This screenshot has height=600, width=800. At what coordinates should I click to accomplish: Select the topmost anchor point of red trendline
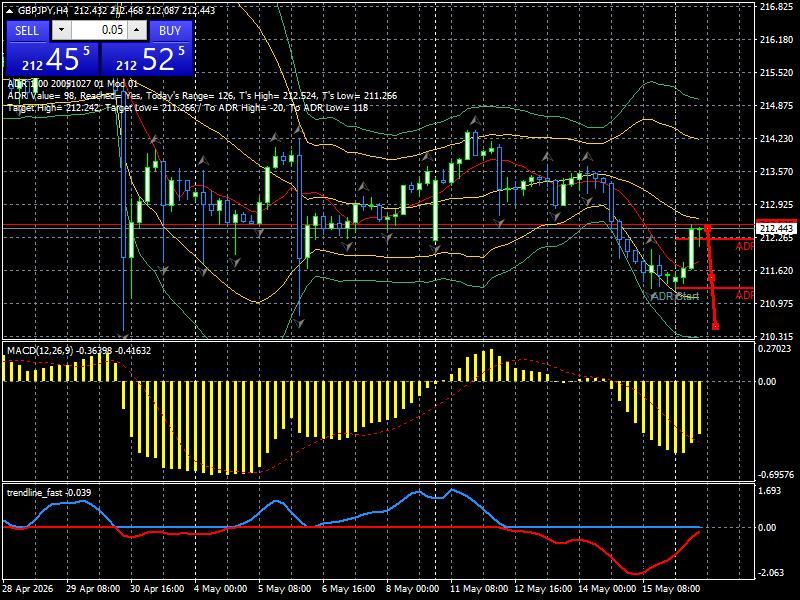coord(707,229)
